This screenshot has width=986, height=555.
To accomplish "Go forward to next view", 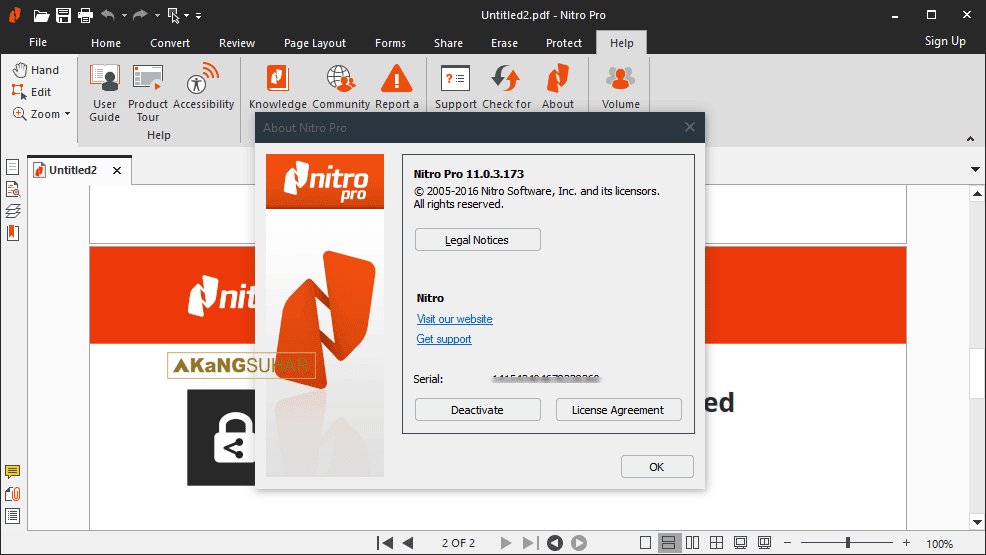I will (579, 542).
